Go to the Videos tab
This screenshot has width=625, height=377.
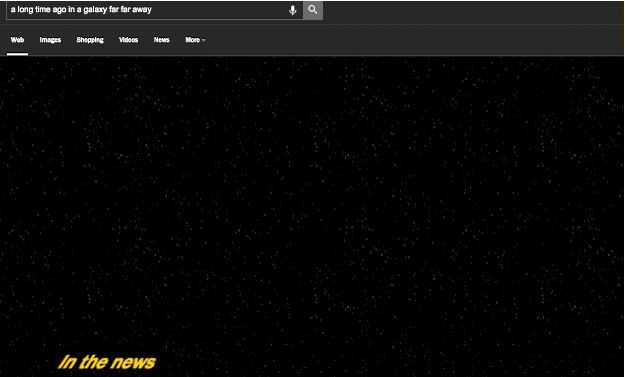click(x=128, y=40)
